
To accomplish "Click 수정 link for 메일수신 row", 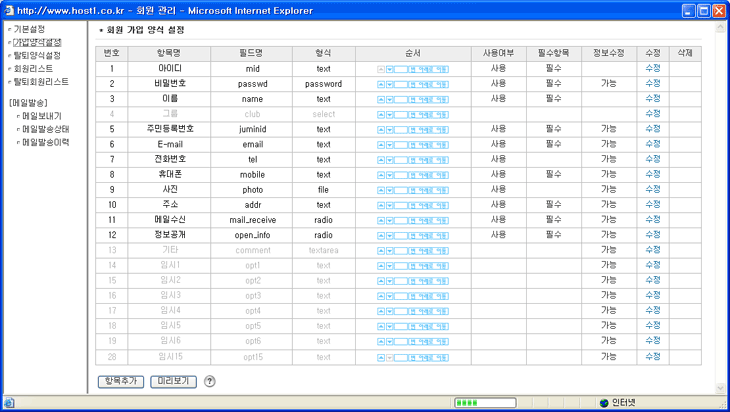I will click(x=653, y=219).
